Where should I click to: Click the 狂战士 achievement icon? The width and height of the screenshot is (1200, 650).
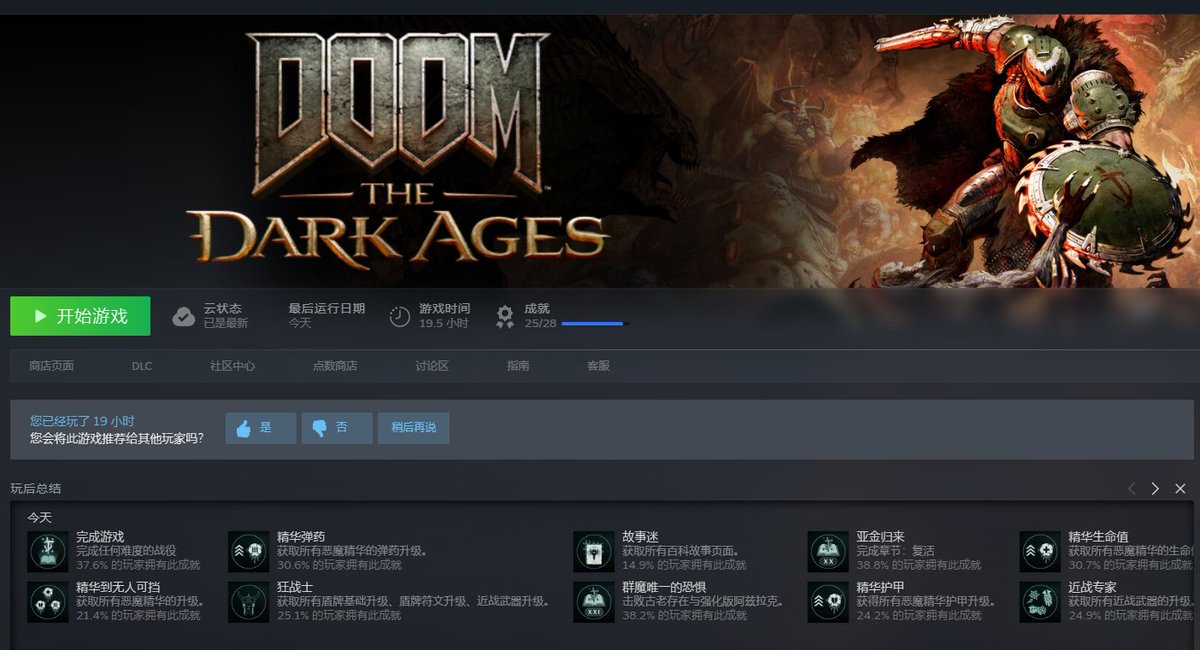[248, 601]
